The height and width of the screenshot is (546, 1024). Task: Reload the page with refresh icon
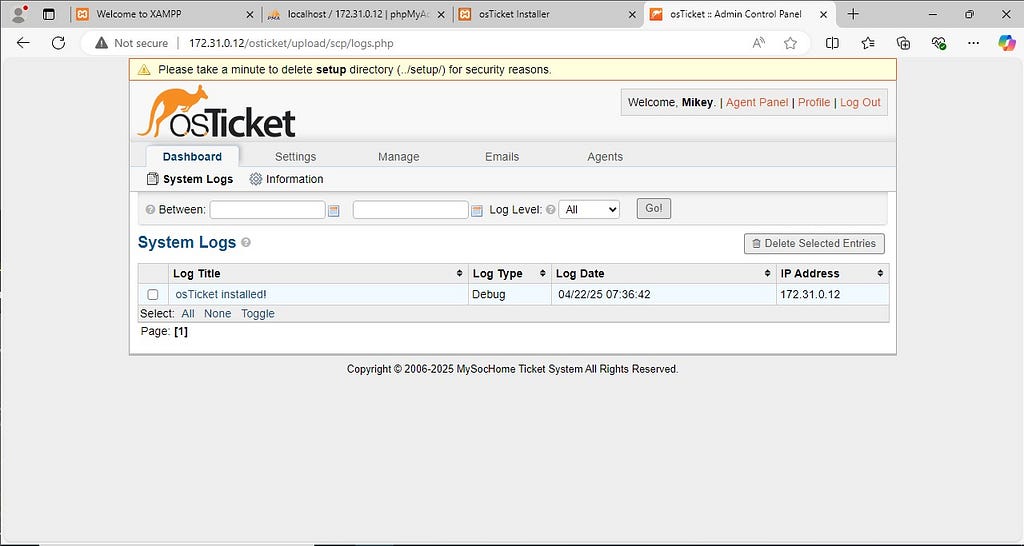coord(58,43)
